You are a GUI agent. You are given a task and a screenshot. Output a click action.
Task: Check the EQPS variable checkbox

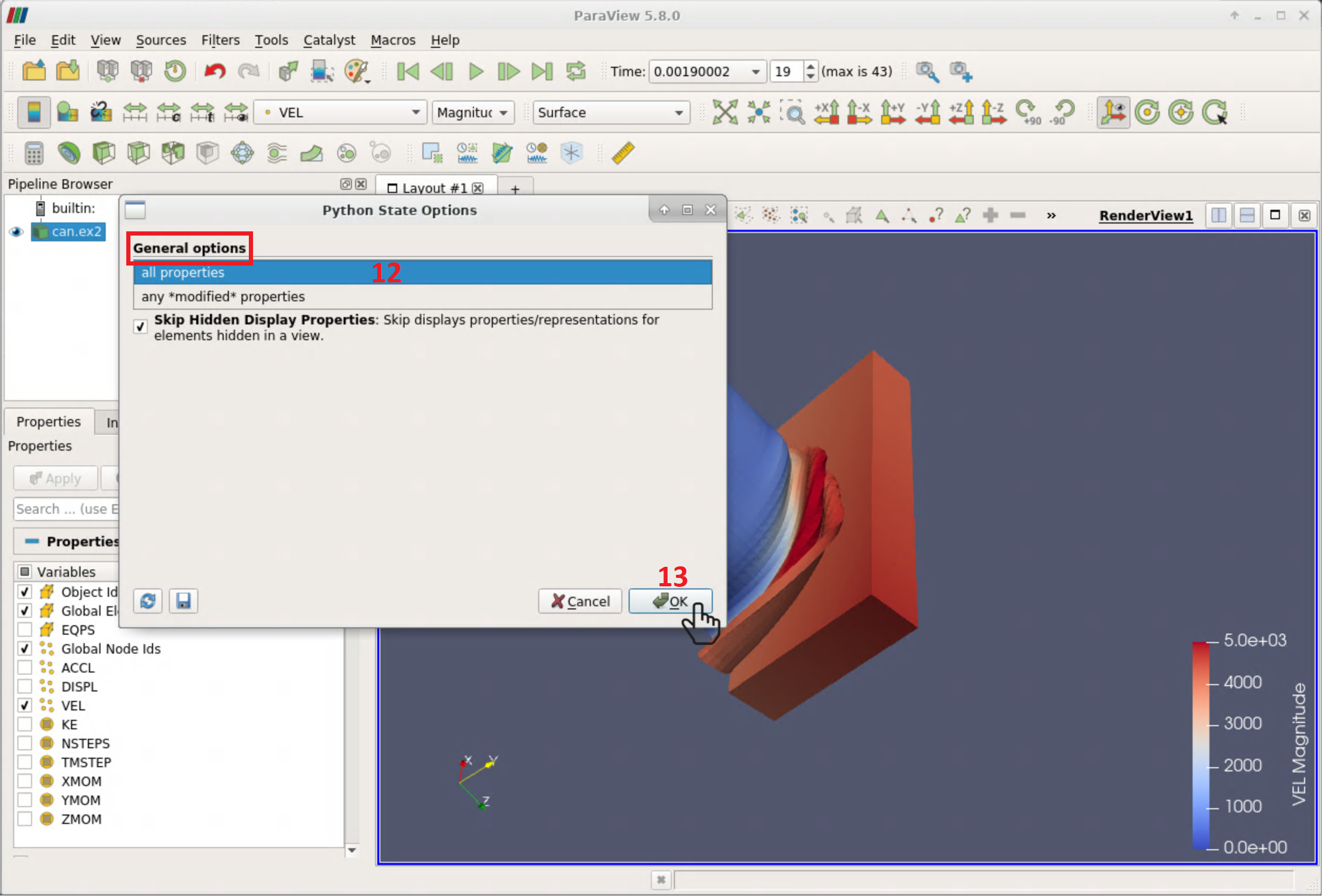coord(24,630)
